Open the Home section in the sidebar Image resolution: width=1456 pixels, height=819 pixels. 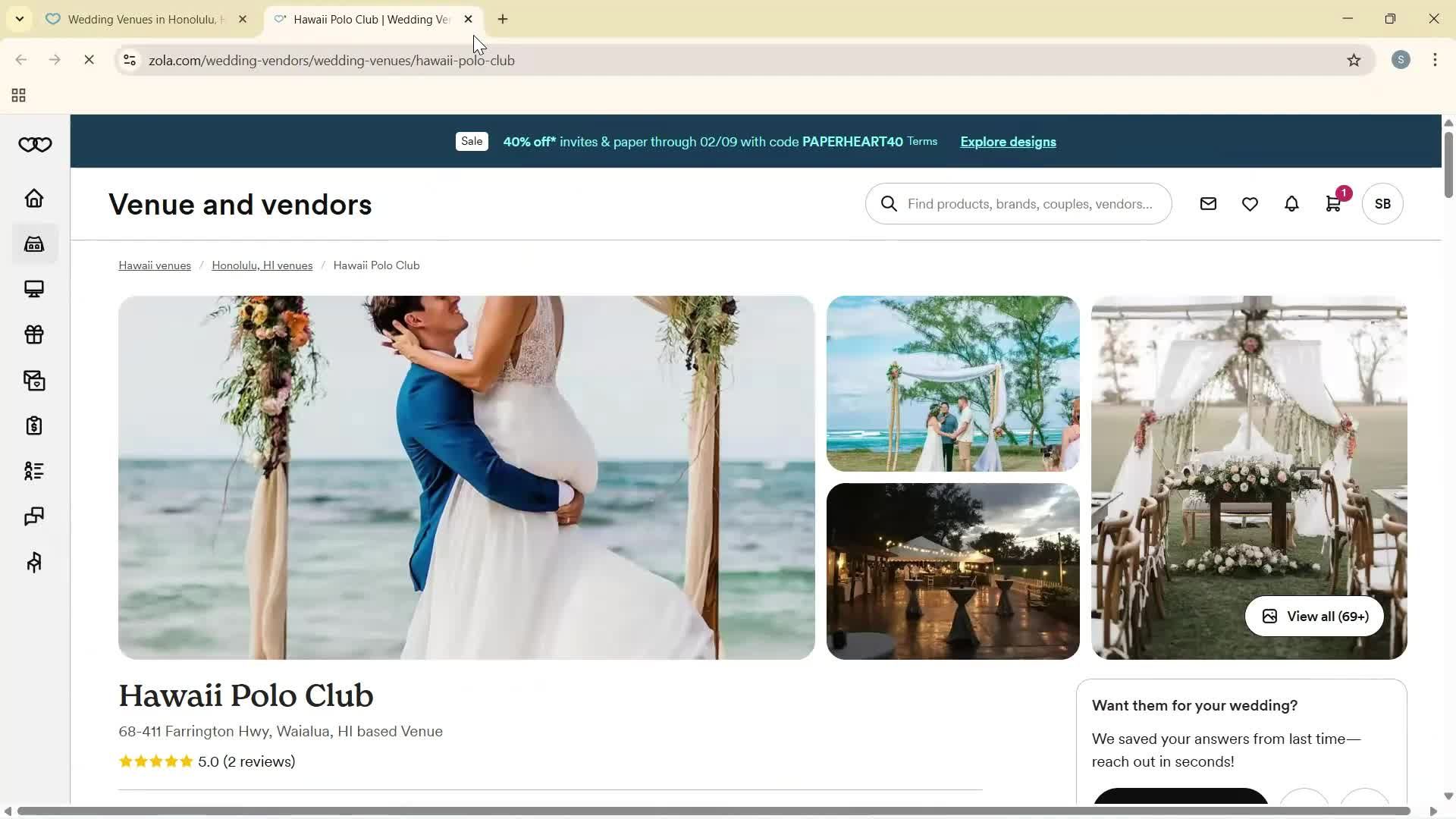point(33,198)
